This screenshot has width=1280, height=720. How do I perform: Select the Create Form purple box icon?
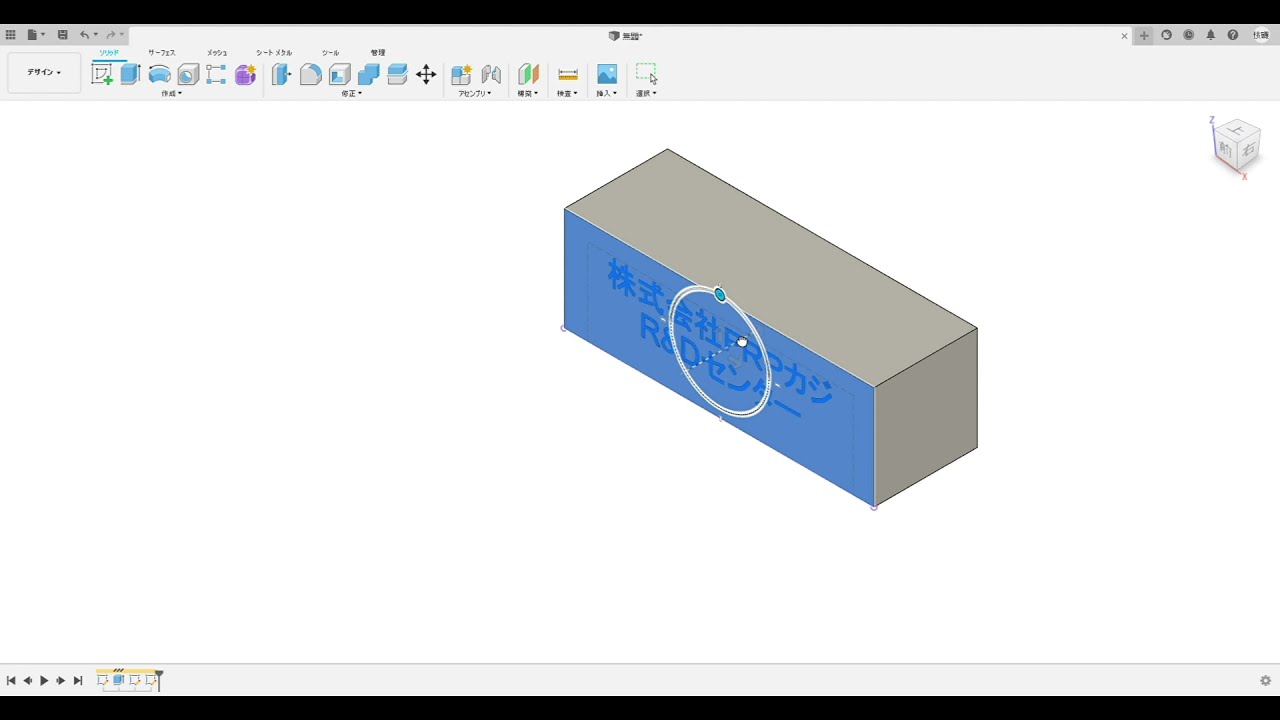click(x=245, y=74)
